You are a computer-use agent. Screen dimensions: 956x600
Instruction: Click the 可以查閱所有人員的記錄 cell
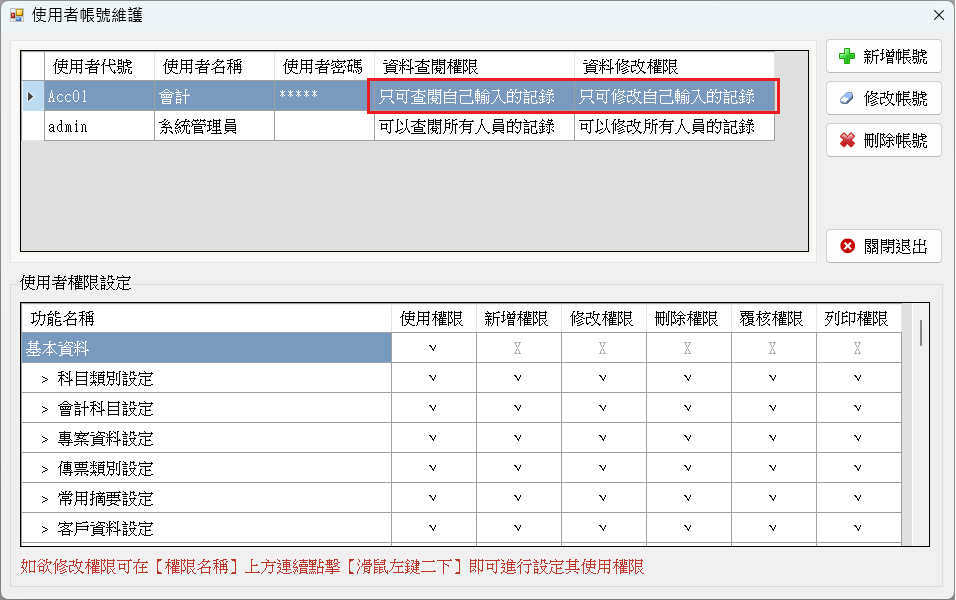click(474, 126)
